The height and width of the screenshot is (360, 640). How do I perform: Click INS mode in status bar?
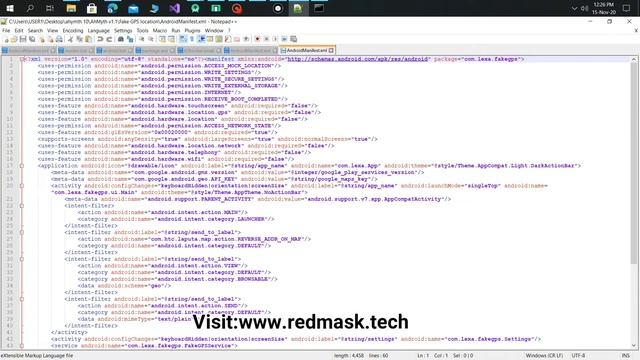tap(625, 356)
